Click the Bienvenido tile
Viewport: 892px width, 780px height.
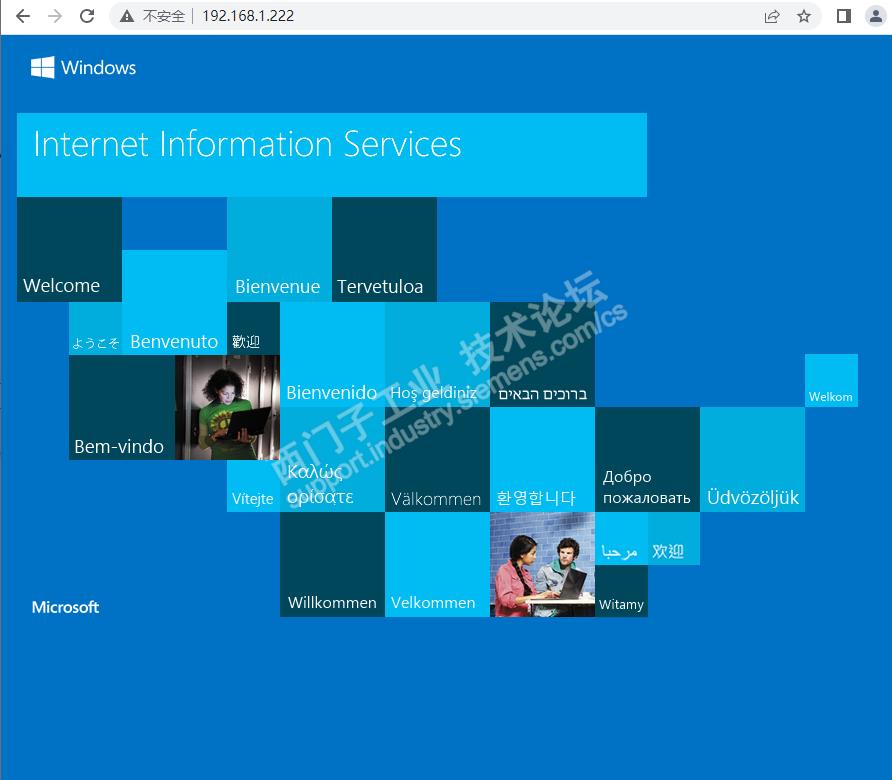[332, 354]
